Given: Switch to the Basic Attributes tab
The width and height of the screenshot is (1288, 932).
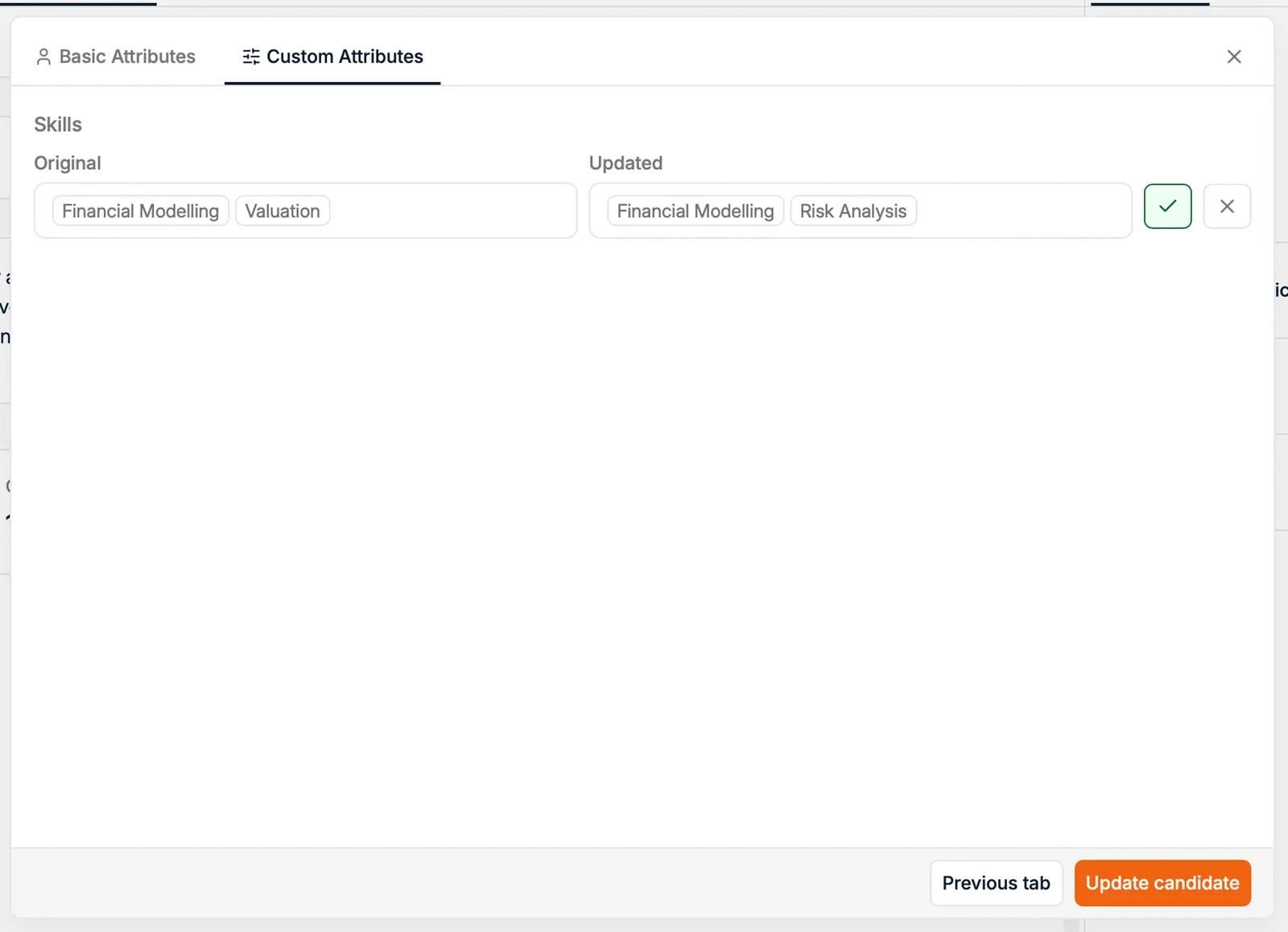Looking at the screenshot, I should [x=116, y=56].
